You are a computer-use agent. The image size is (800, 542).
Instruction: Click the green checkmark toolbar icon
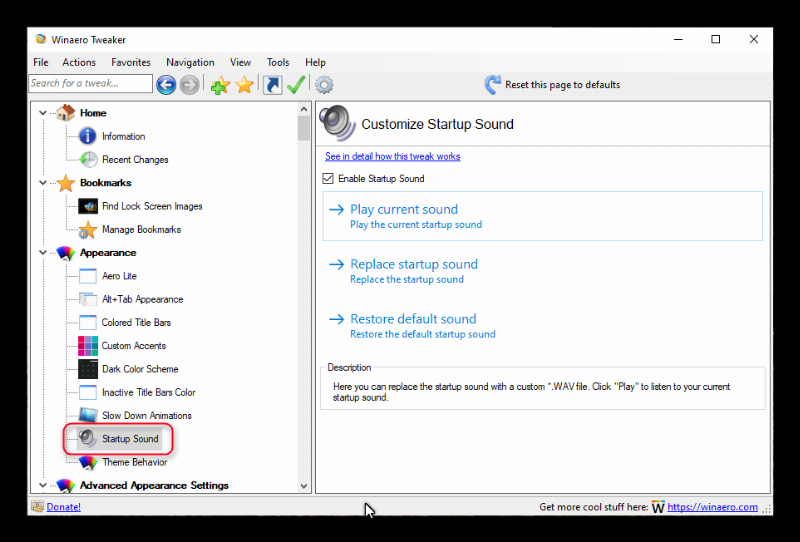(296, 85)
